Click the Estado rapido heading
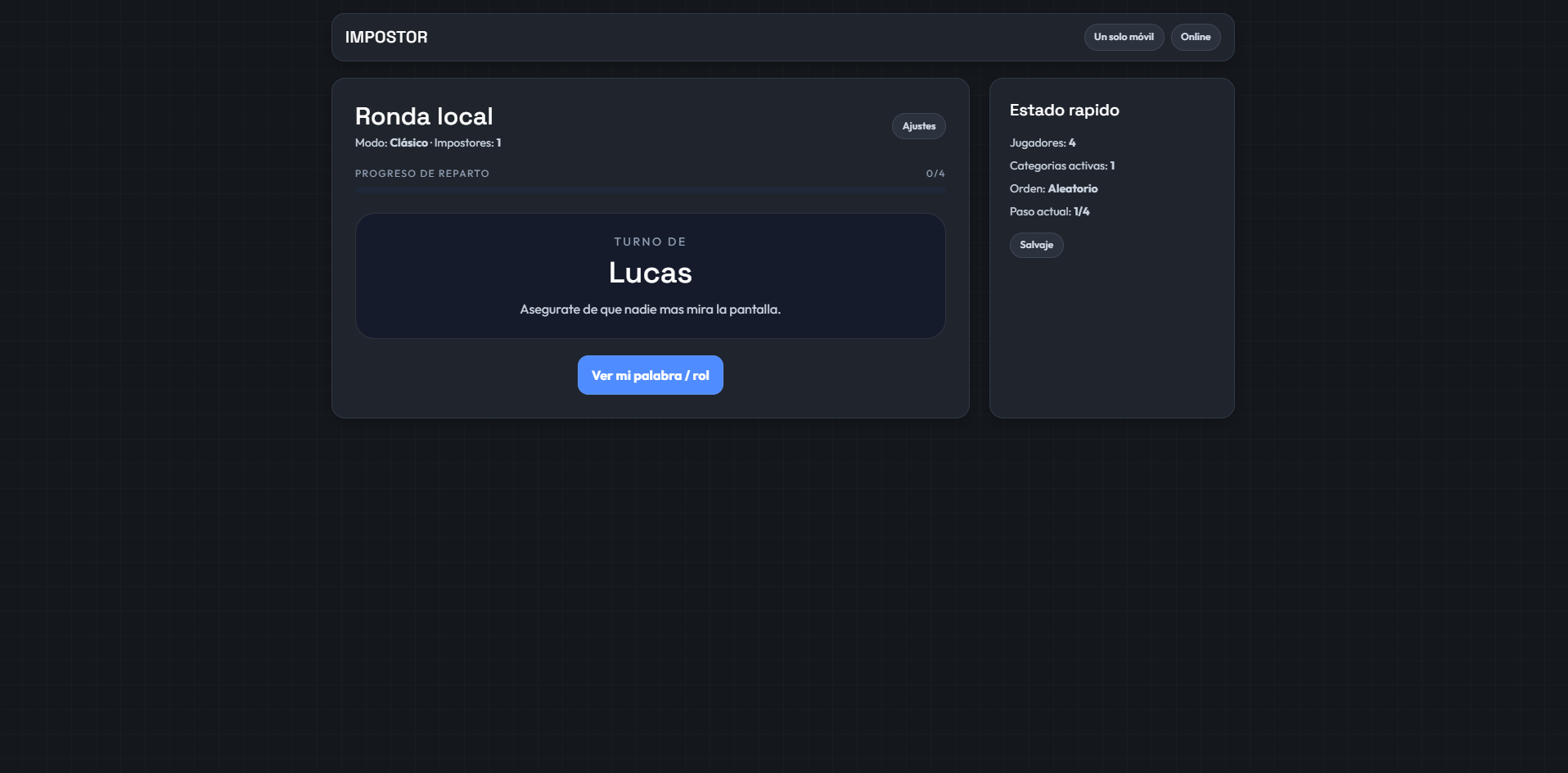 point(1064,111)
